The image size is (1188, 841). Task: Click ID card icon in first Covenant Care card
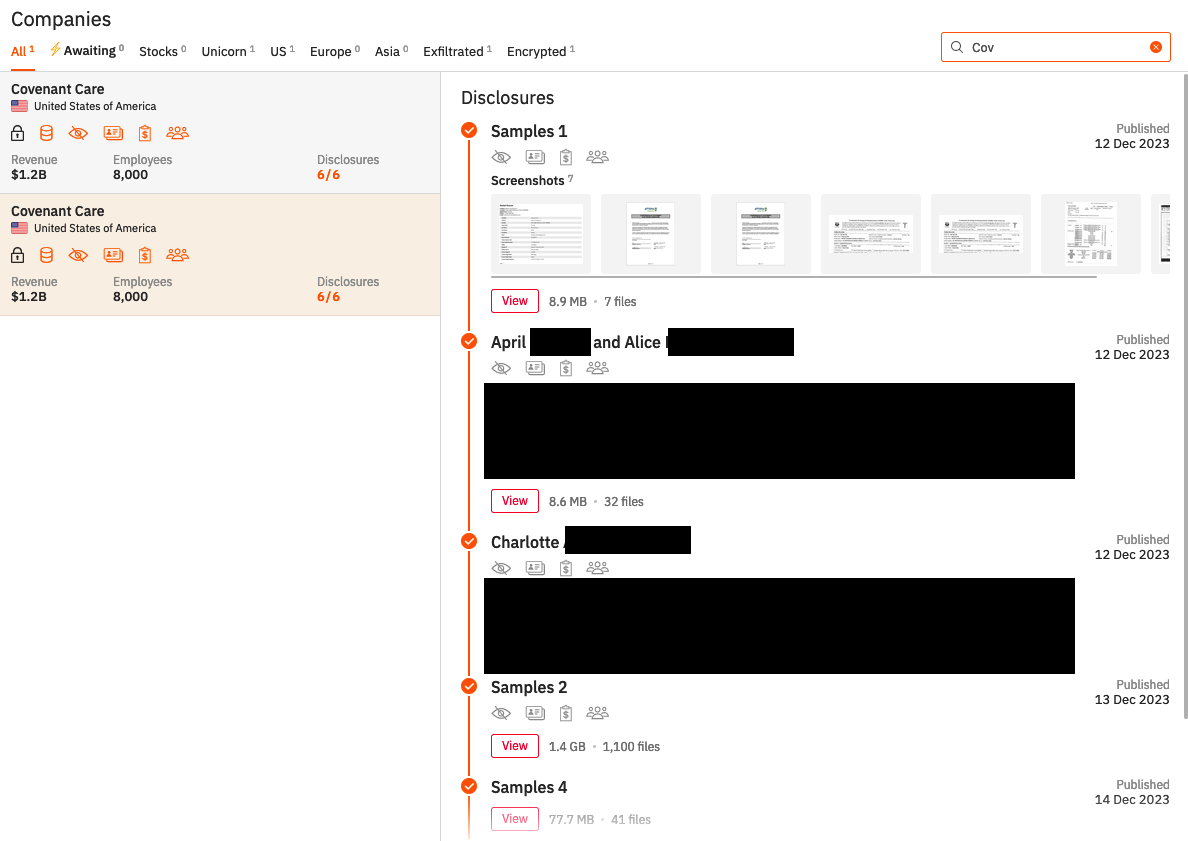pos(114,133)
